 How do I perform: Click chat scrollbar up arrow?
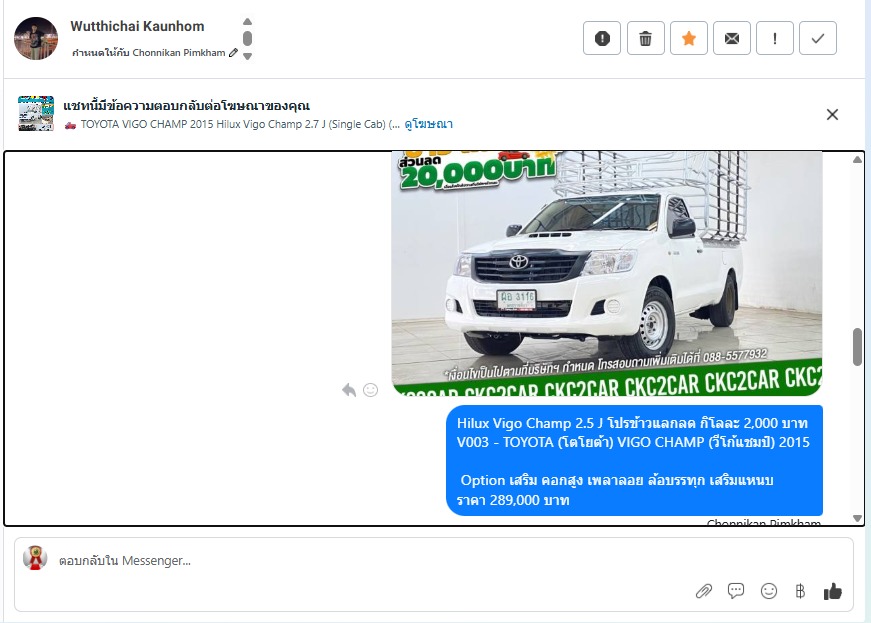[857, 160]
